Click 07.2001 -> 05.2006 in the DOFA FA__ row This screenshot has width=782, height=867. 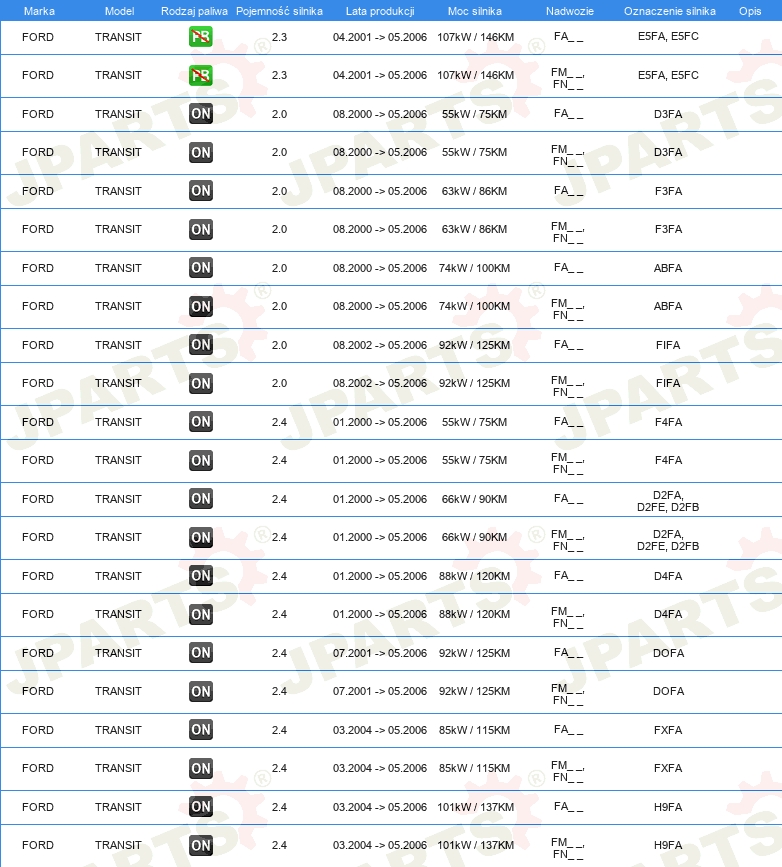380,653
